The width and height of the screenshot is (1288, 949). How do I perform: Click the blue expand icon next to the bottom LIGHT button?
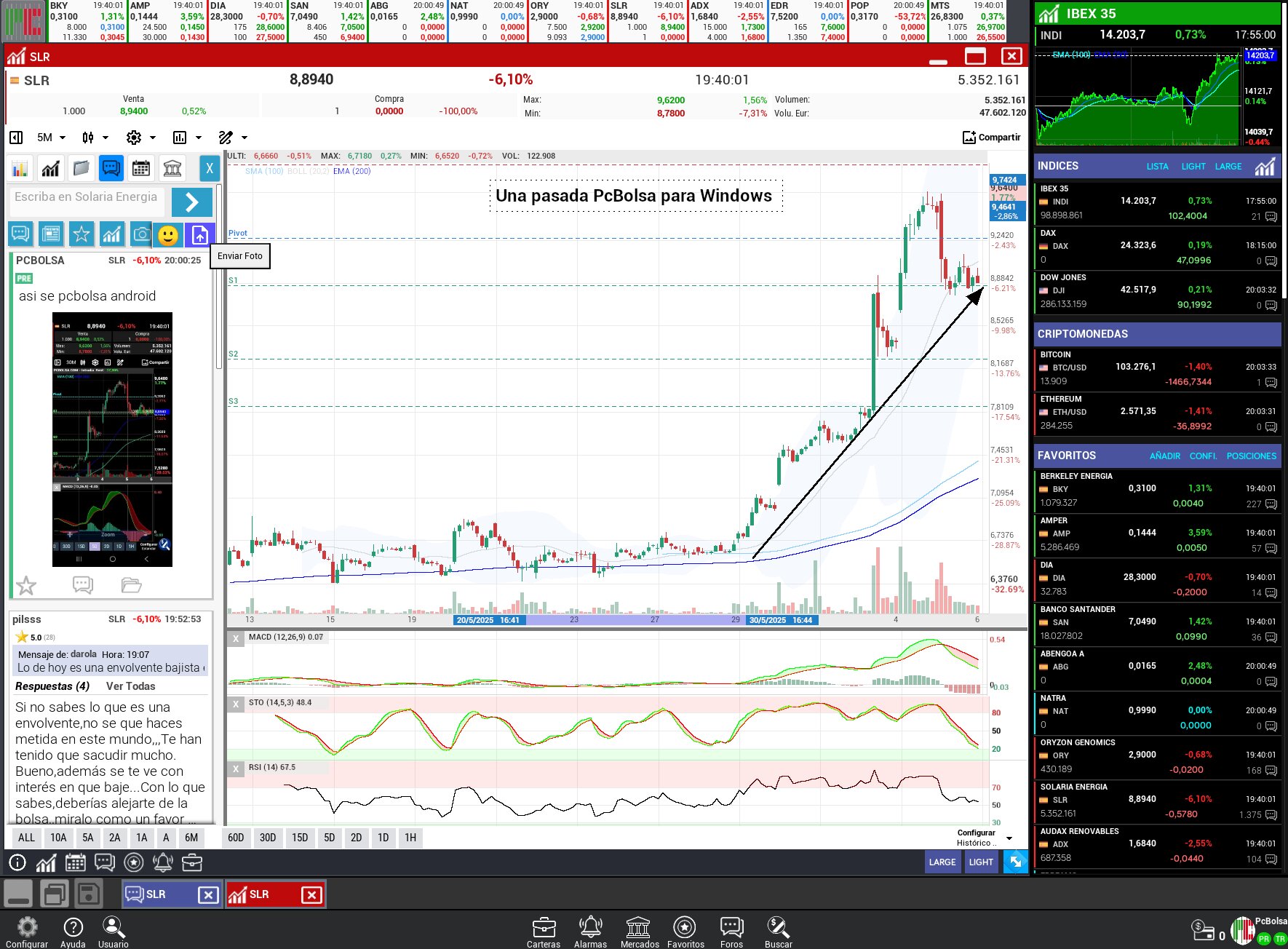click(x=1015, y=862)
